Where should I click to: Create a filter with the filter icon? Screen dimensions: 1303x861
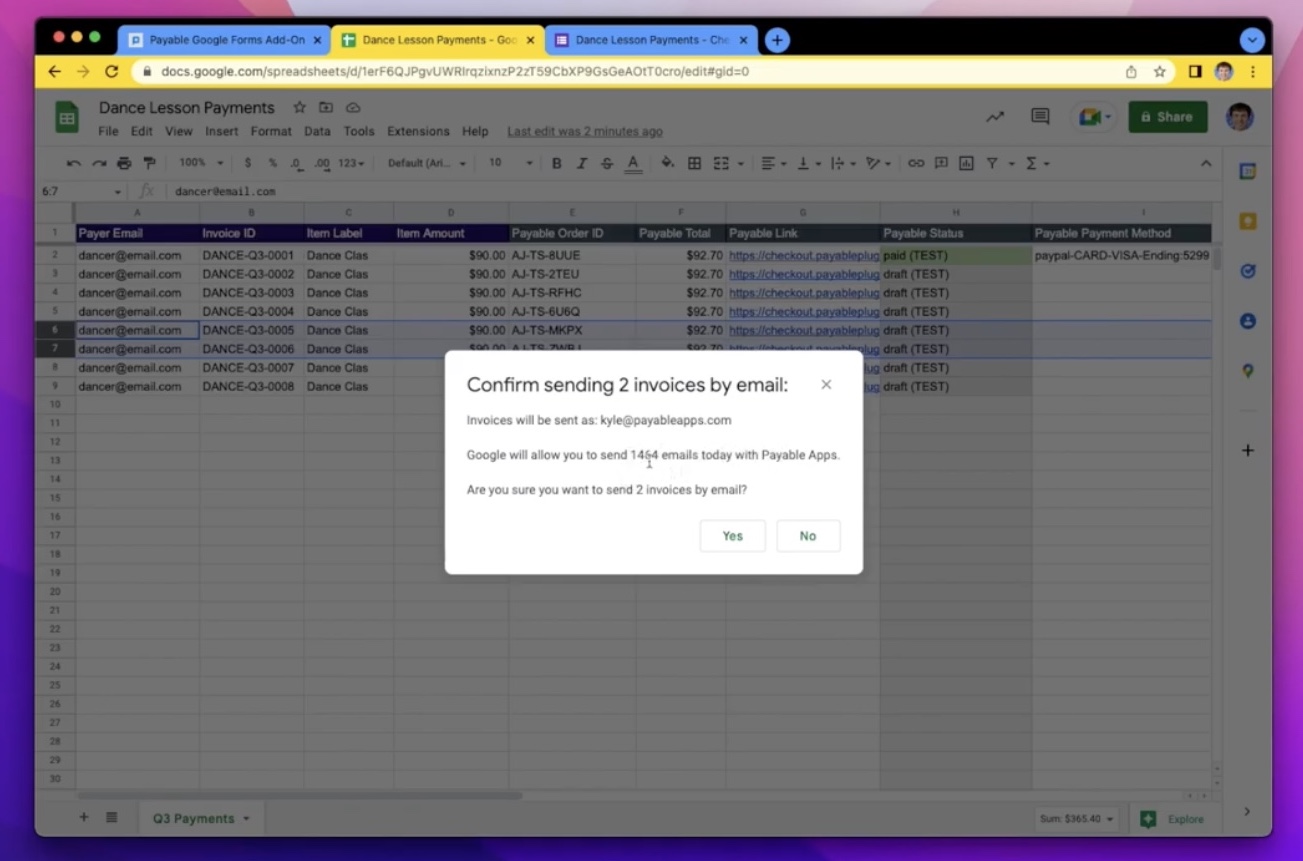[992, 163]
